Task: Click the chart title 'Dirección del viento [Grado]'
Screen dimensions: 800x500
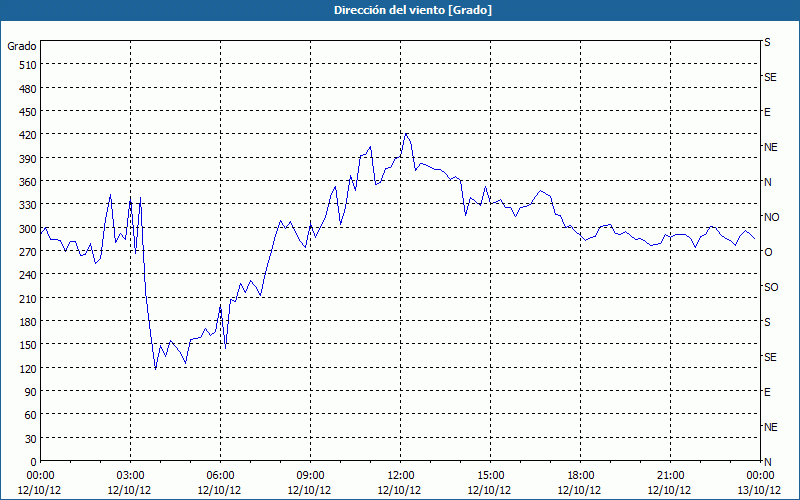Action: pos(413,10)
